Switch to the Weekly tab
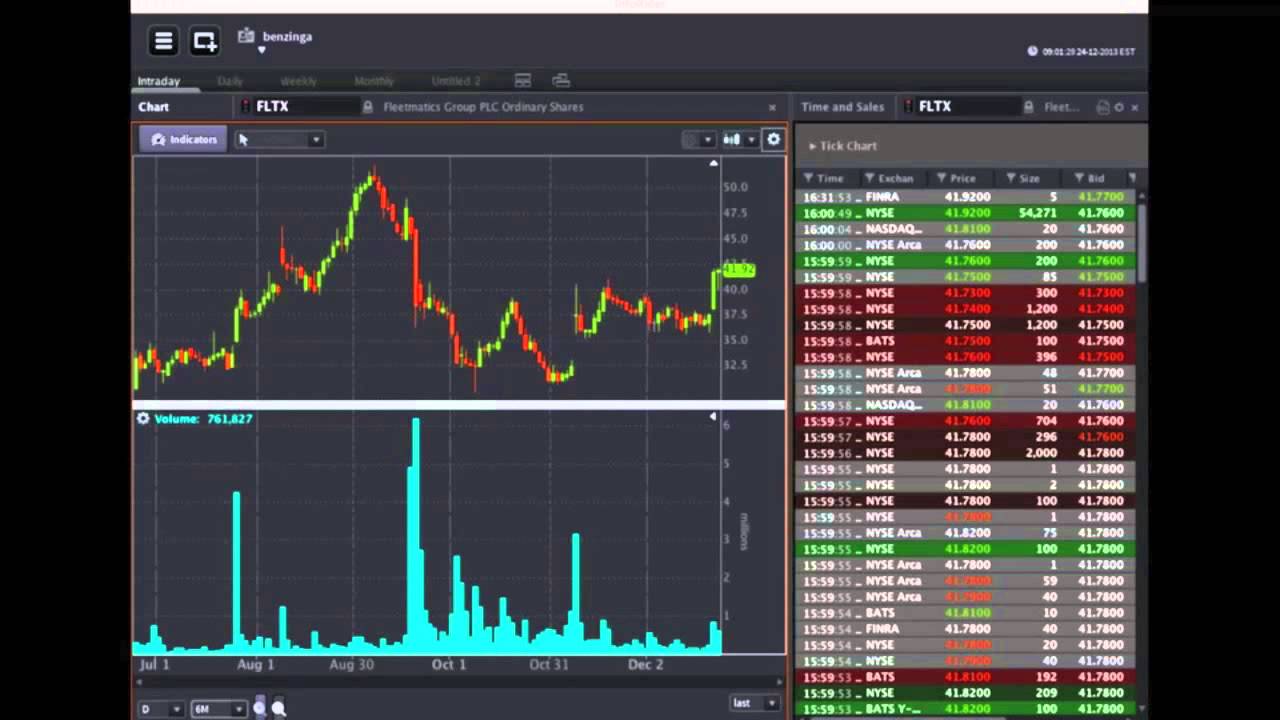The image size is (1280, 720). point(298,81)
